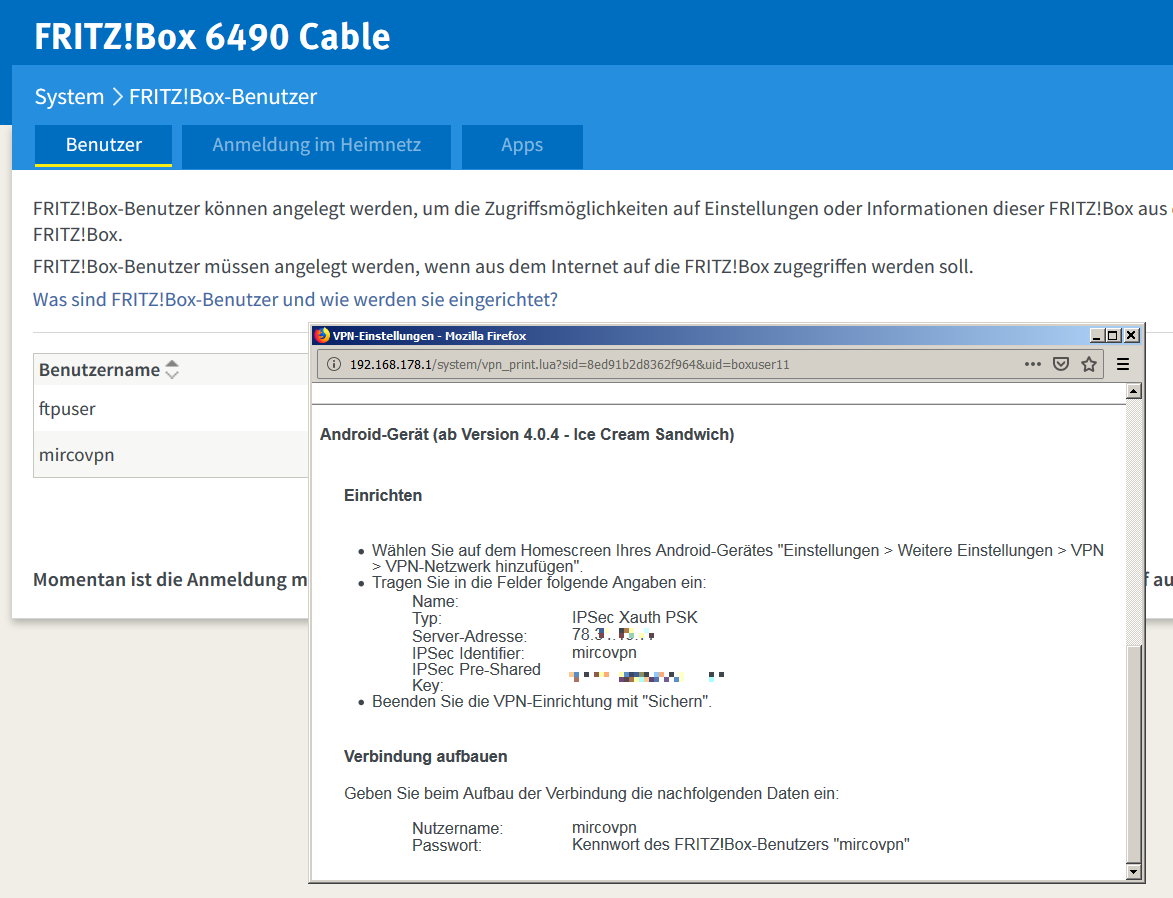The image size is (1173, 898).
Task: Bookmark this page with the star icon
Action: pos(1089,365)
